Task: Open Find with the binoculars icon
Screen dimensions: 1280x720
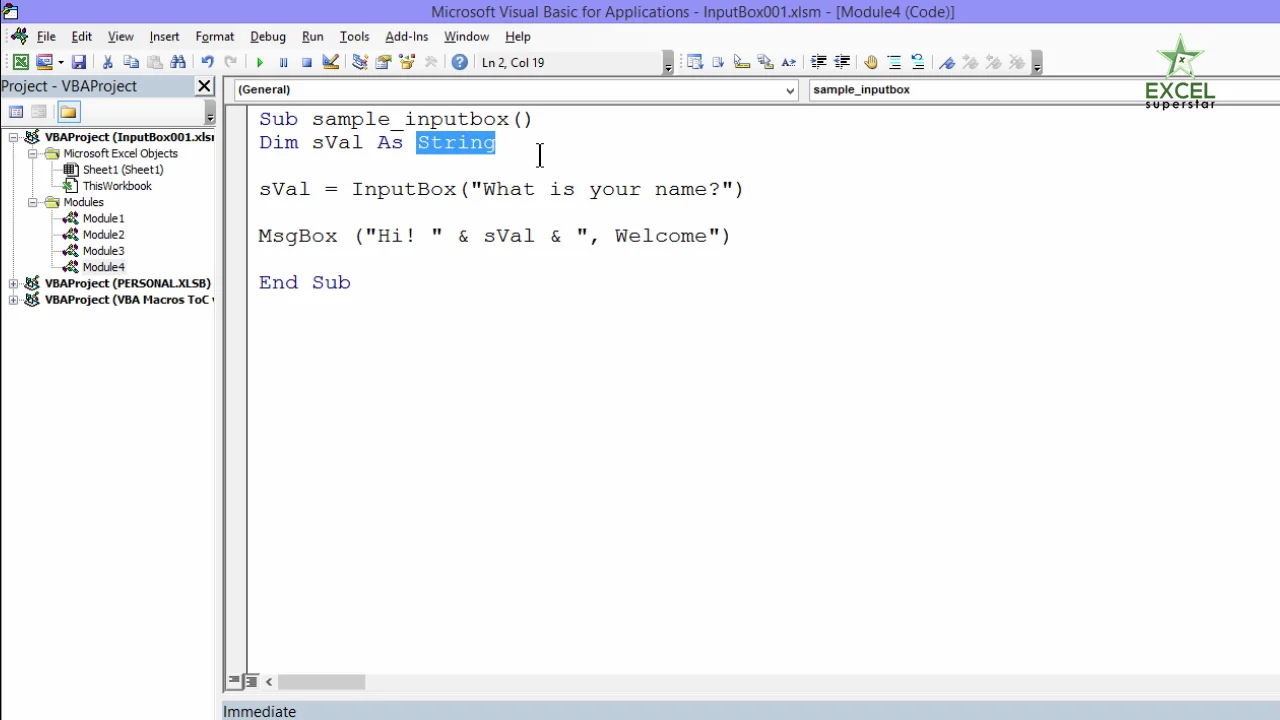Action: pyautogui.click(x=178, y=62)
